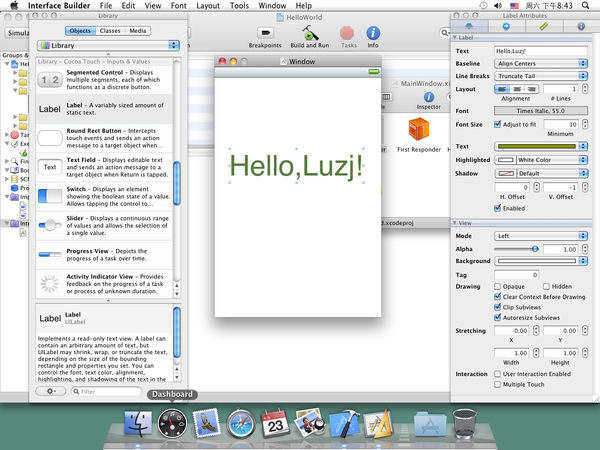Image resolution: width=600 pixels, height=450 pixels.
Task: Open the Shadow Default dropdown
Action: (x=541, y=173)
